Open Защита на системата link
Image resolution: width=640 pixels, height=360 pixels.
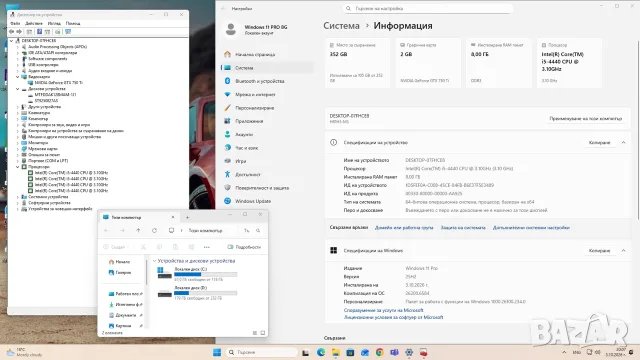(x=463, y=228)
